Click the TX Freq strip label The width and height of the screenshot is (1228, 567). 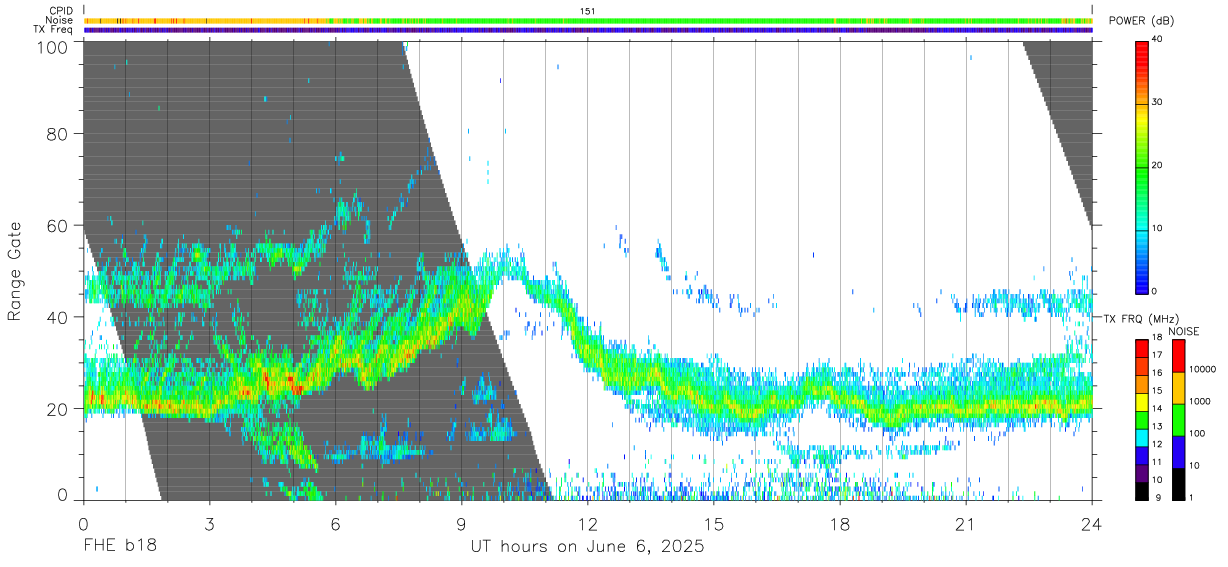[55, 29]
